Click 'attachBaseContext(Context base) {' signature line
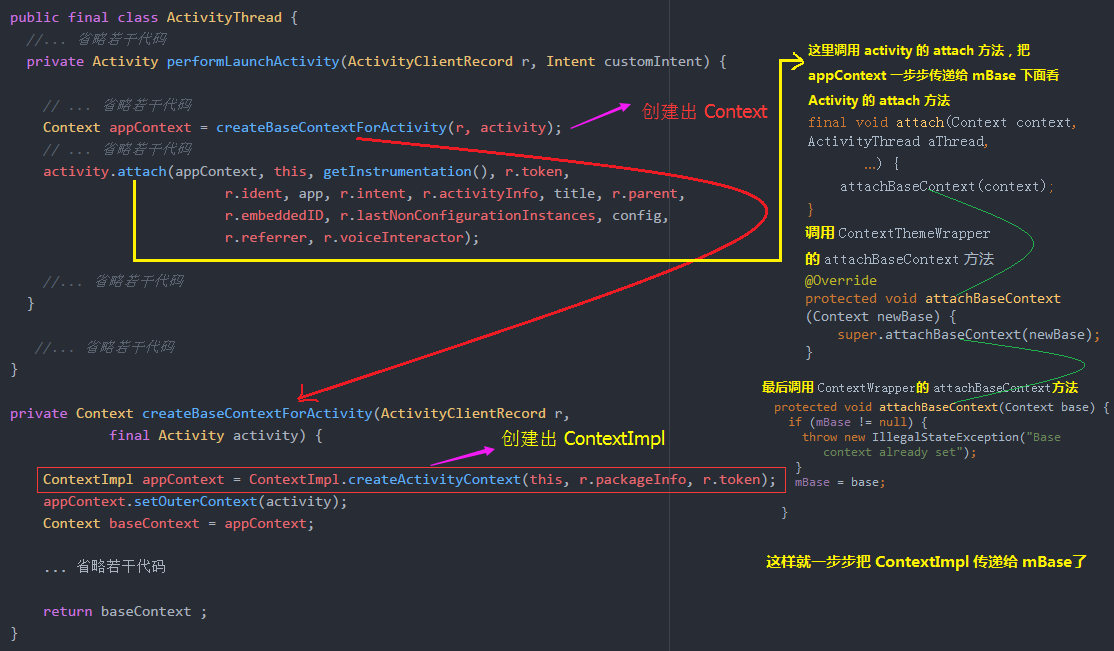 [x=994, y=407]
